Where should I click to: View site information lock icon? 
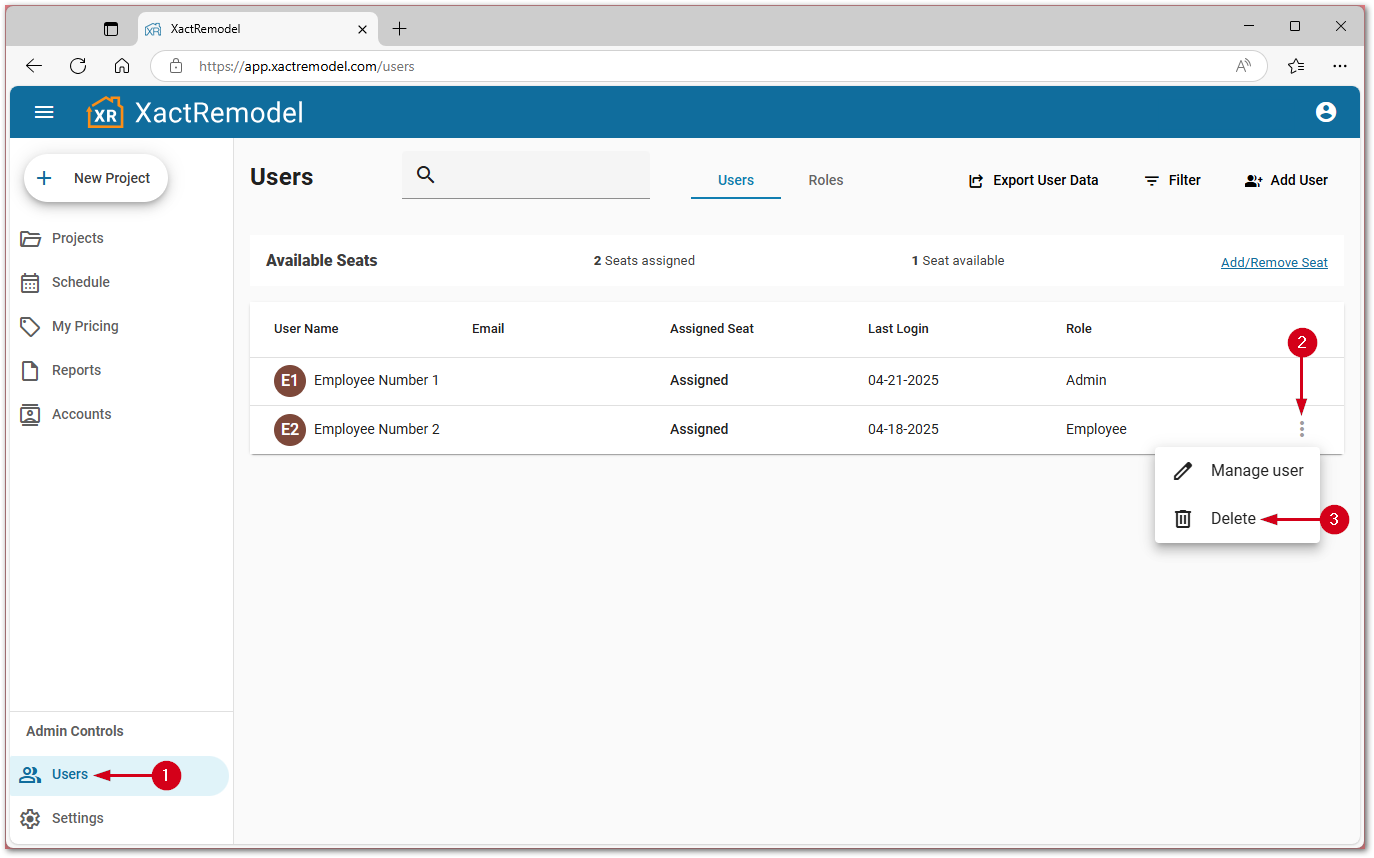pyautogui.click(x=176, y=66)
